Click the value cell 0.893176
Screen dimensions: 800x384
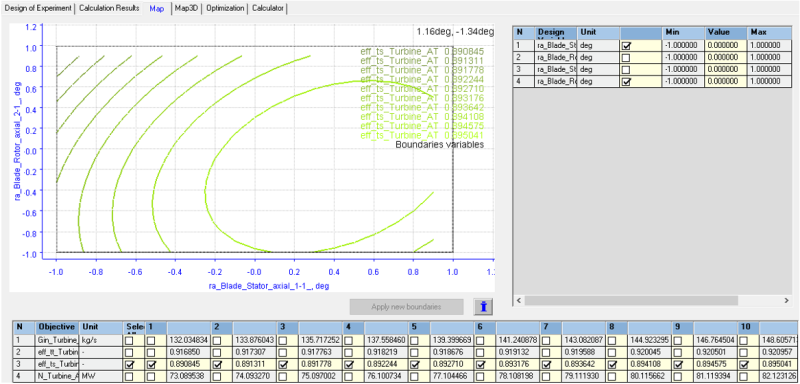coord(518,365)
